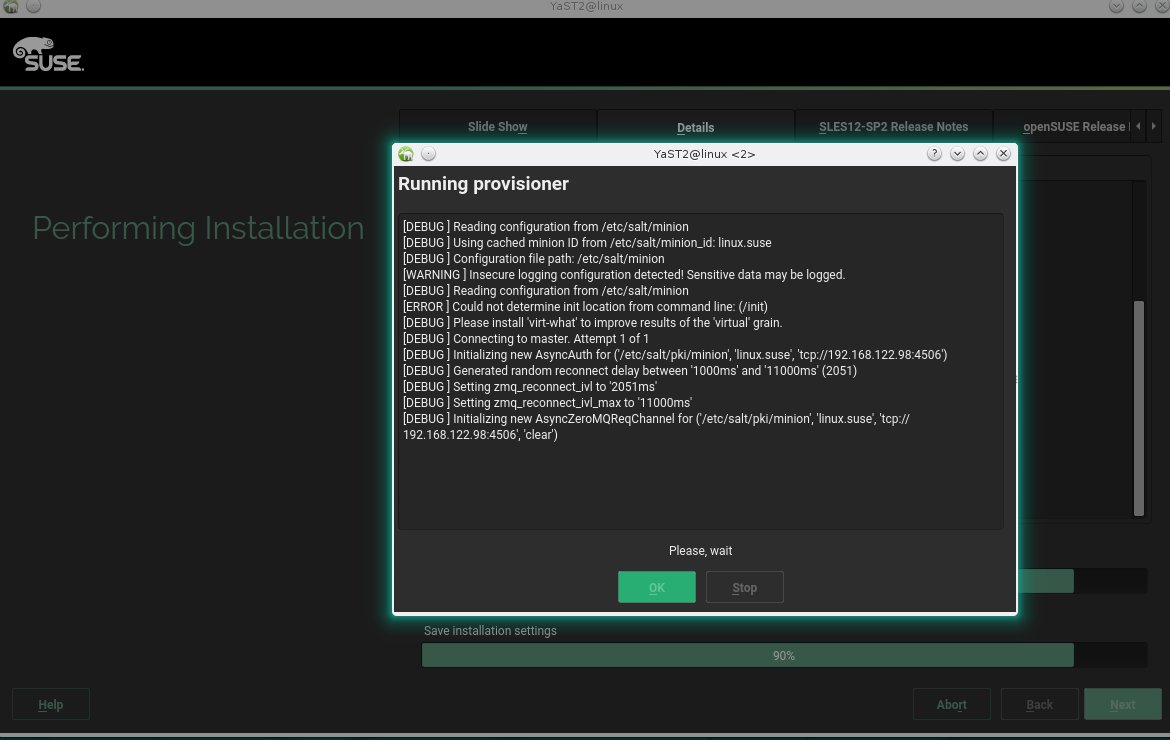Image resolution: width=1170 pixels, height=740 pixels.
Task: Minimize the main YaST2@linux window
Action: click(x=1116, y=7)
